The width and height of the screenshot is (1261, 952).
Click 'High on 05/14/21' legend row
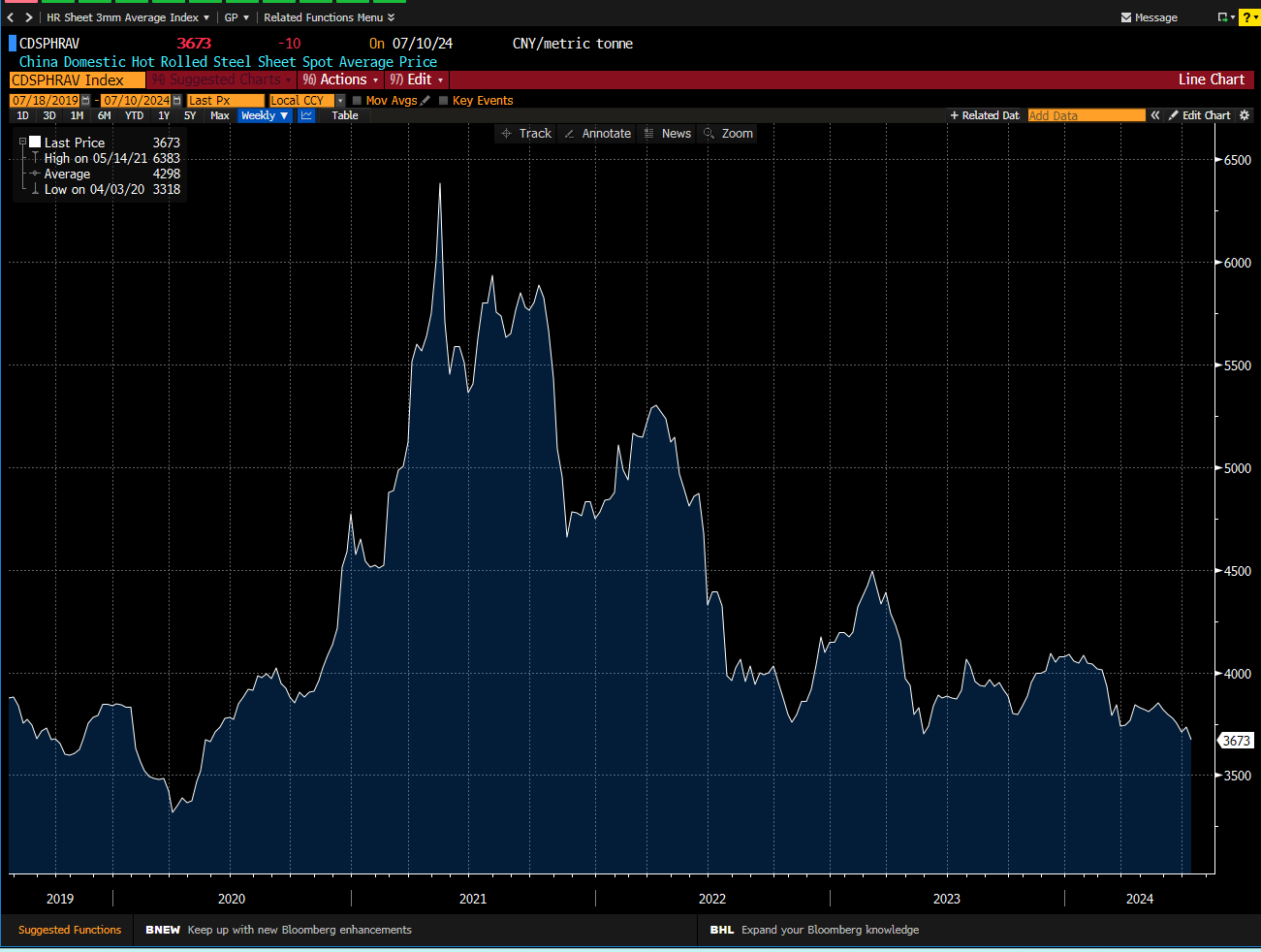111,158
